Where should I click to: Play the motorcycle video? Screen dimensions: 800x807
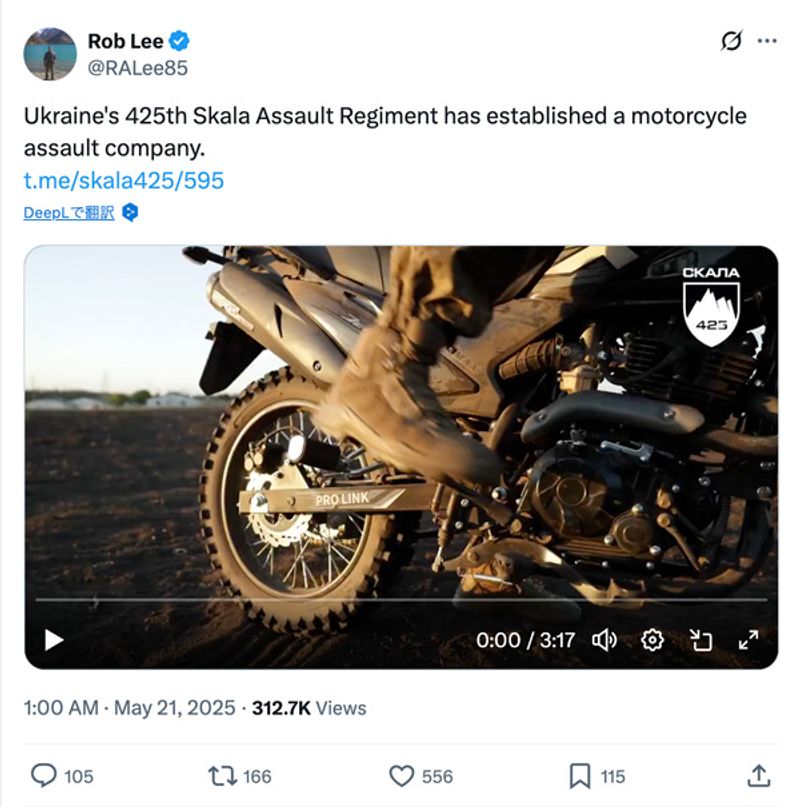pyautogui.click(x=54, y=640)
